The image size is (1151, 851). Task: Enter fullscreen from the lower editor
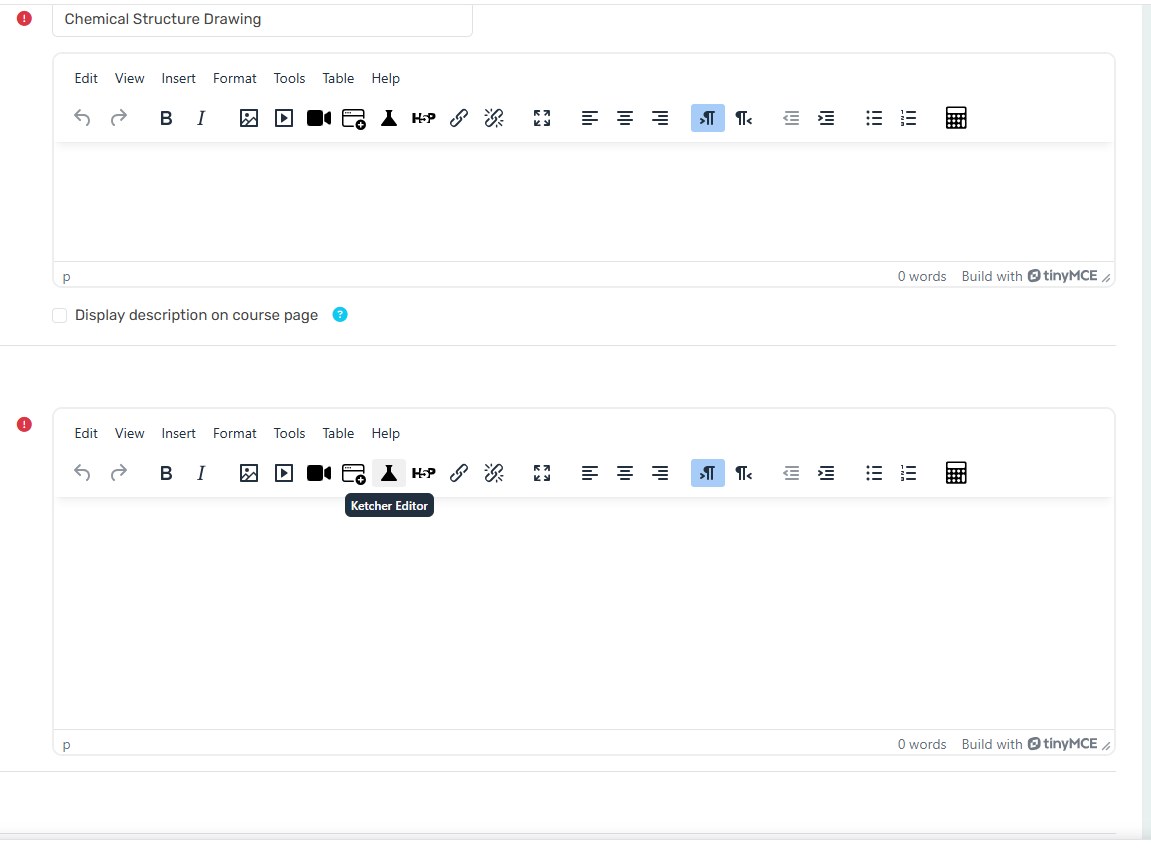(542, 473)
